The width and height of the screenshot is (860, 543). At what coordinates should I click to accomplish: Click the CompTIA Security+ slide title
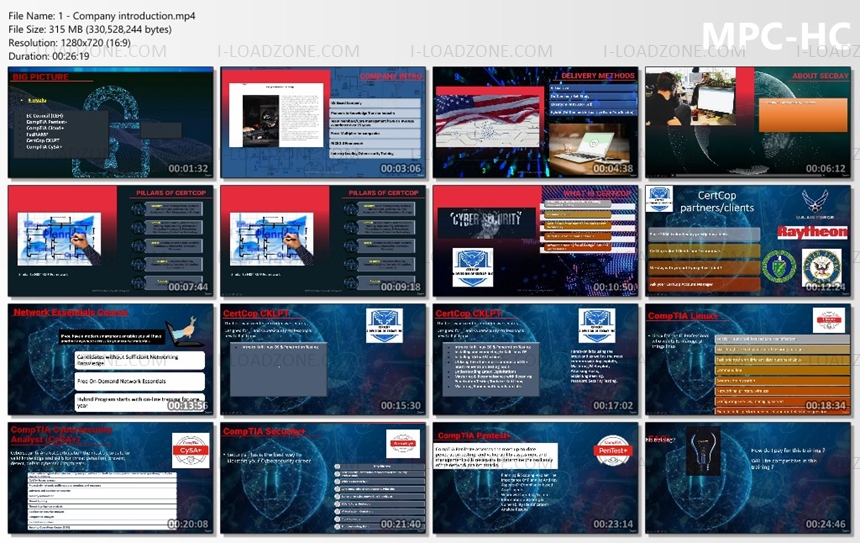click(x=264, y=432)
